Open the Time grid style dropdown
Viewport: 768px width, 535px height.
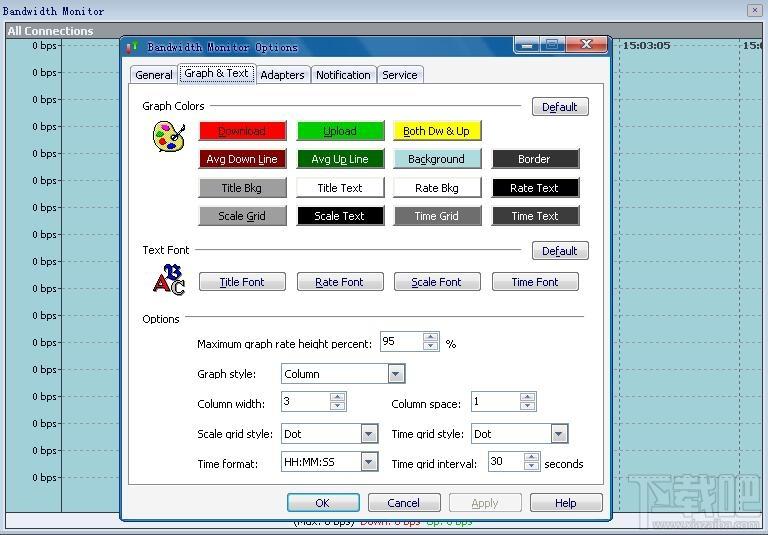click(x=559, y=434)
